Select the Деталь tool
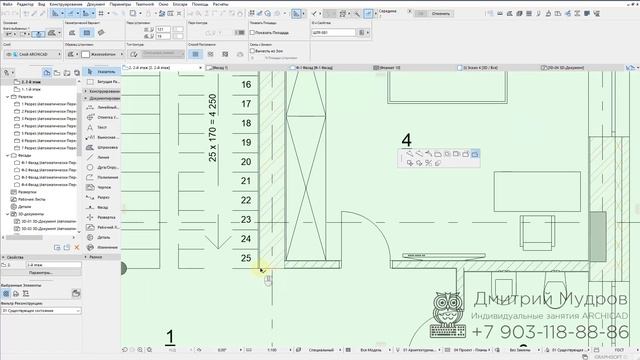This screenshot has height=360, width=640. pyautogui.click(x=102, y=237)
